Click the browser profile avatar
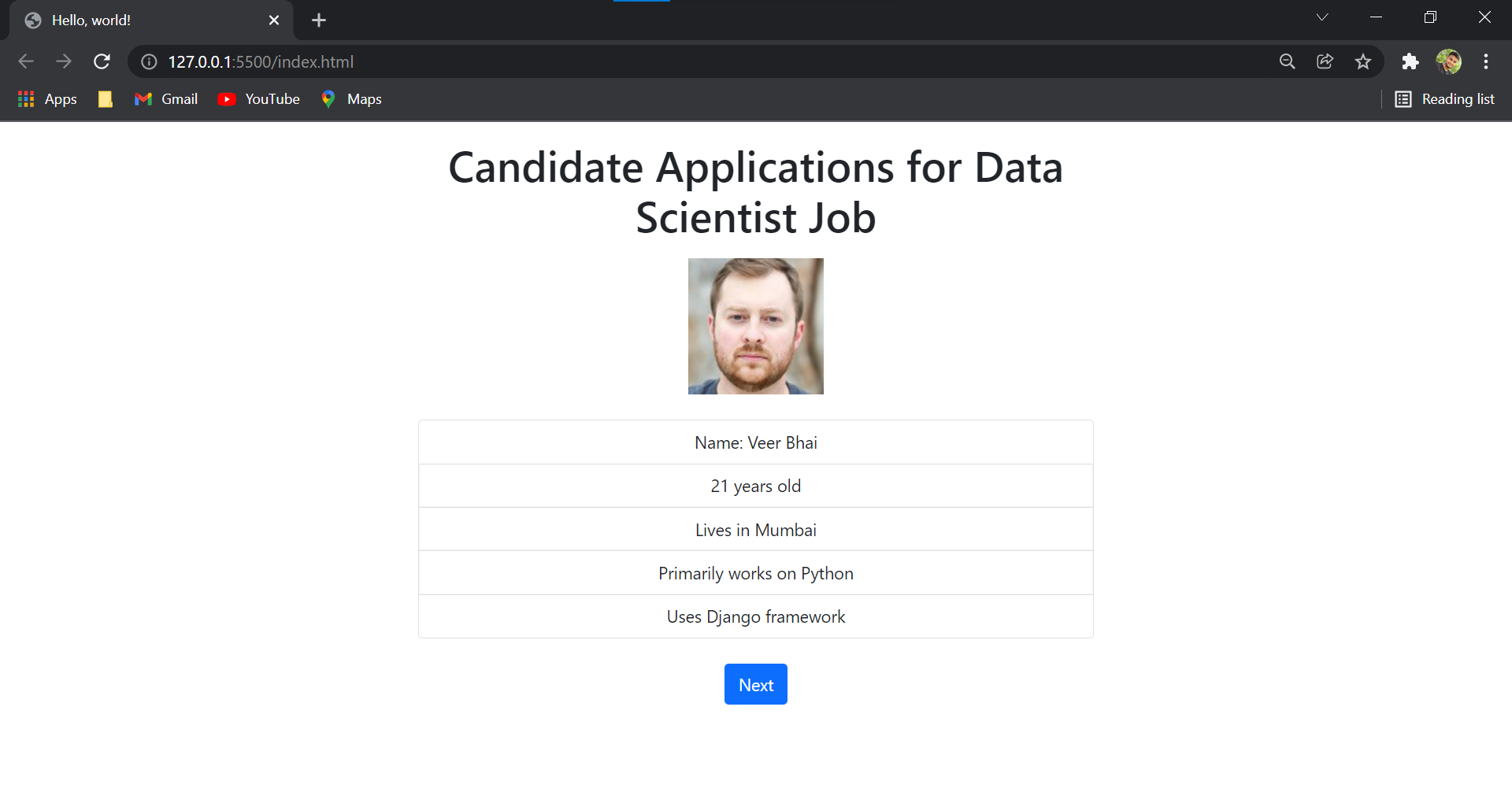The width and height of the screenshot is (1512, 803). point(1450,61)
